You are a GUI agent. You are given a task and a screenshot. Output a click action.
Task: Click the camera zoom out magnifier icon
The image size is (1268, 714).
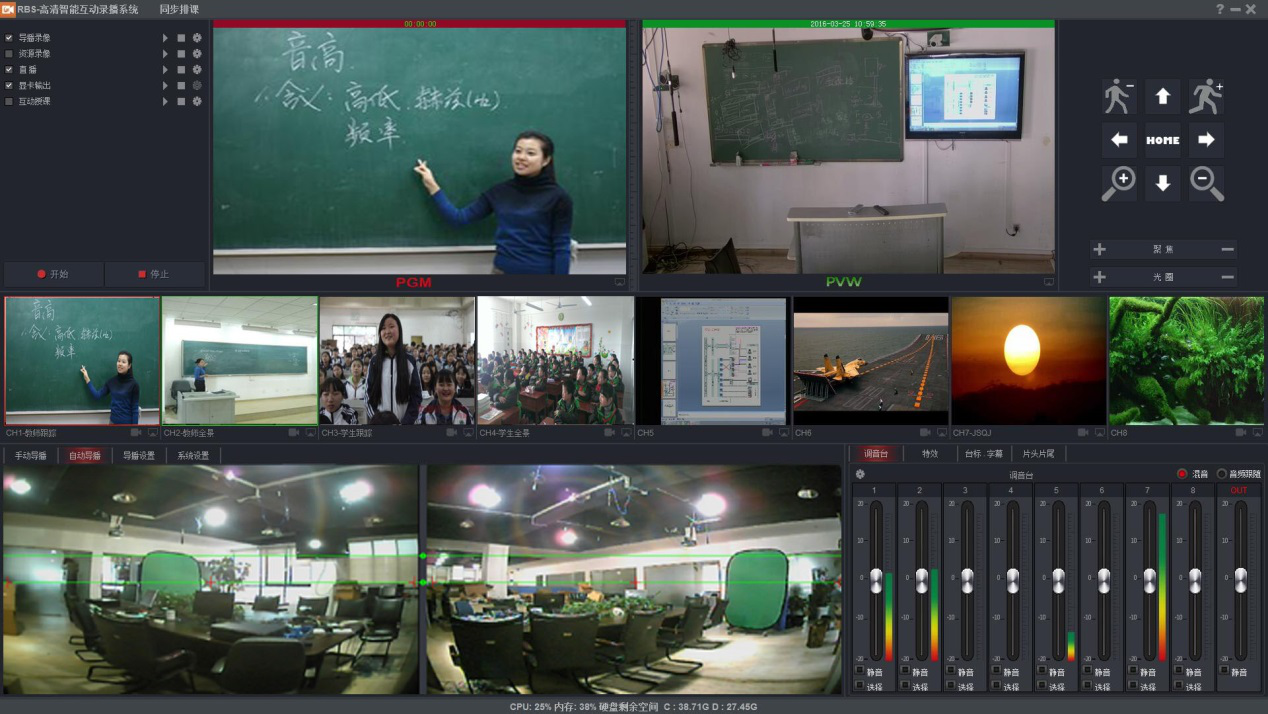click(x=1206, y=184)
